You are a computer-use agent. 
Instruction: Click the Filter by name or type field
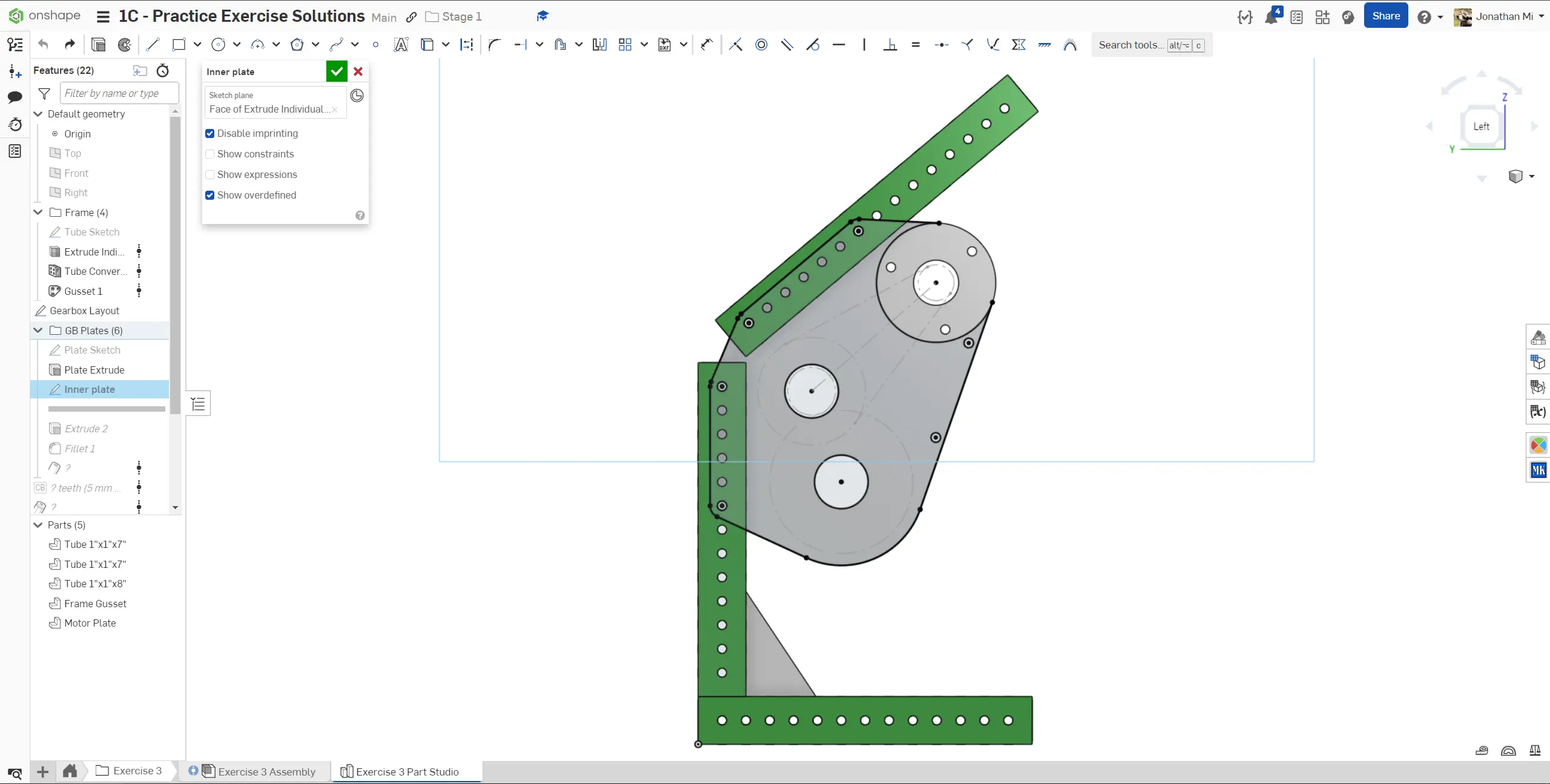[x=119, y=93]
